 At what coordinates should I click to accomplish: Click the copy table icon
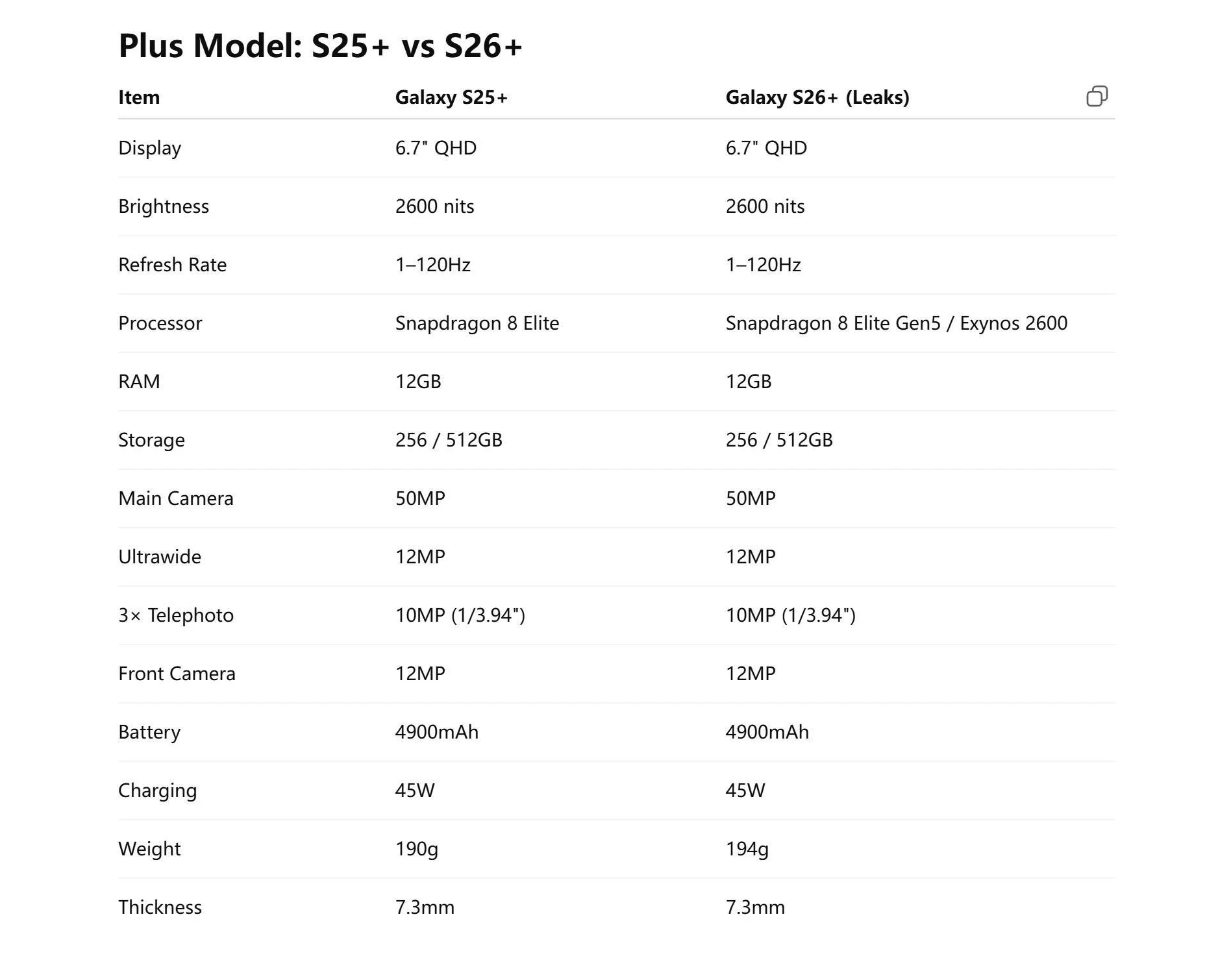click(1099, 96)
